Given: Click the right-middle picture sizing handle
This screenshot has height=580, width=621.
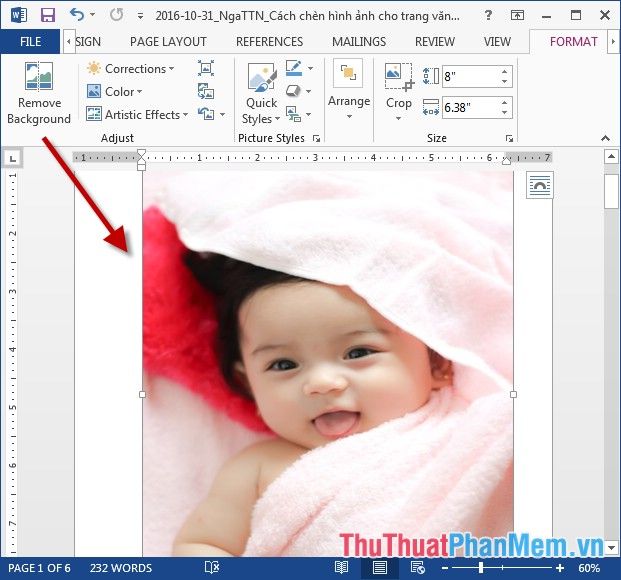Looking at the screenshot, I should [x=514, y=395].
